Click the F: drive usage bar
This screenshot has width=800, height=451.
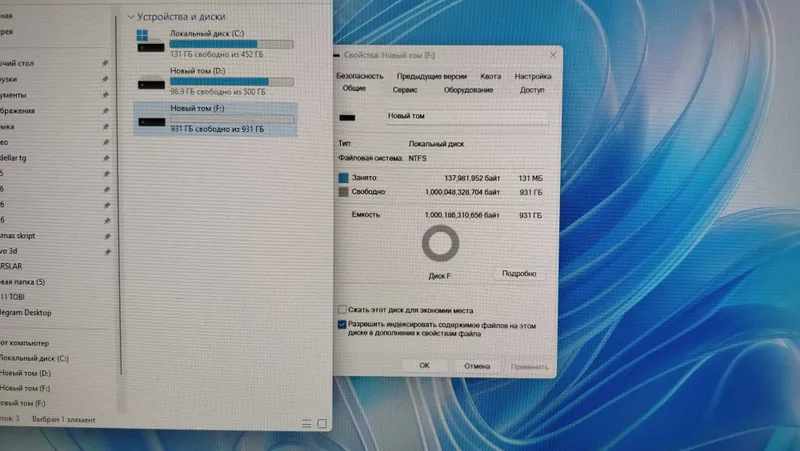[x=232, y=119]
